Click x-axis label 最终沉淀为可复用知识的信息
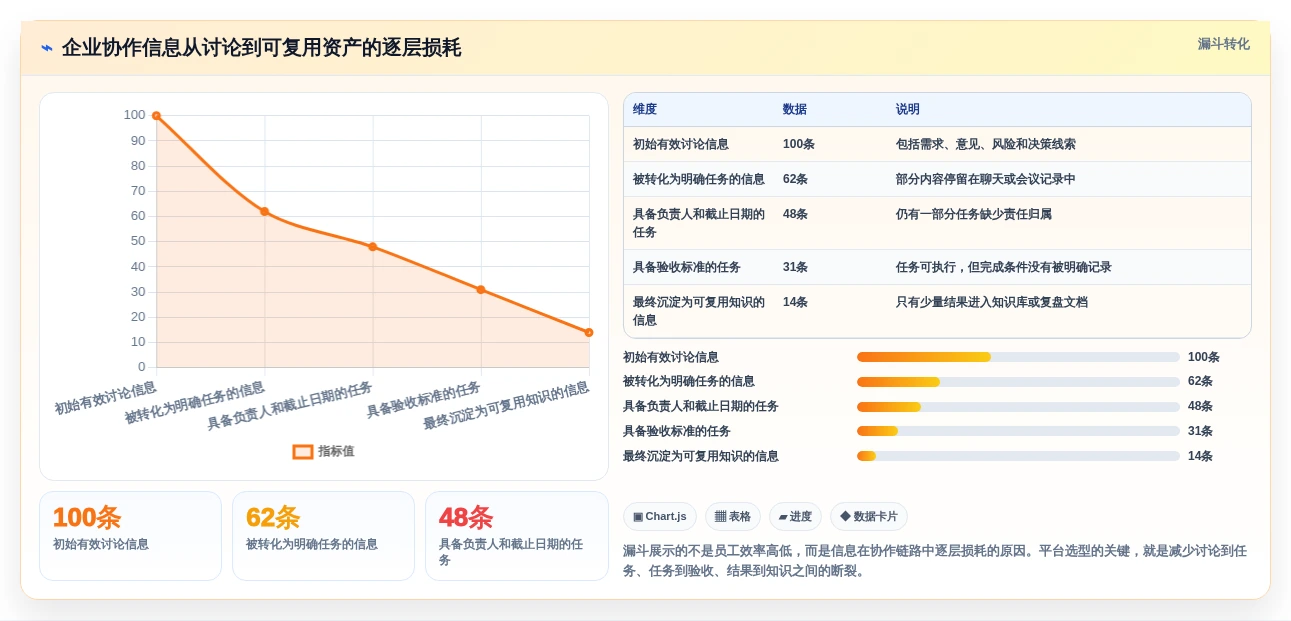The width and height of the screenshot is (1291, 621). (507, 406)
